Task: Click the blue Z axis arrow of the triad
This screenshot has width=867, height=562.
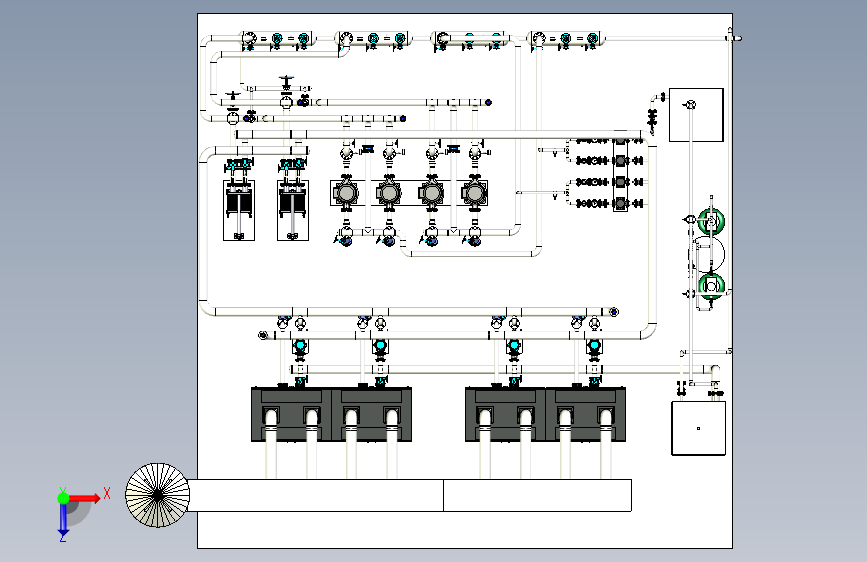Action: coord(63,520)
